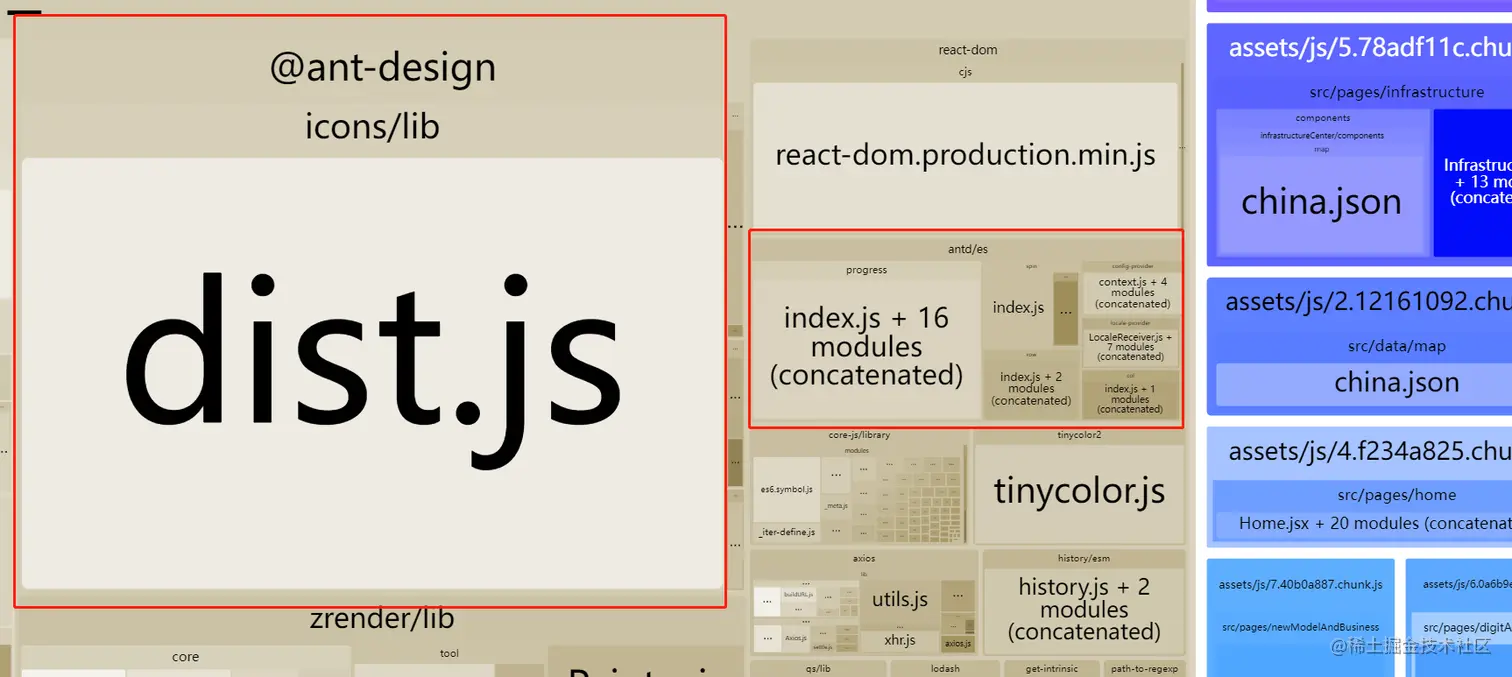Click the src/pages/infrastructure folder label
Viewport: 1512px width, 677px height.
[x=1397, y=92]
